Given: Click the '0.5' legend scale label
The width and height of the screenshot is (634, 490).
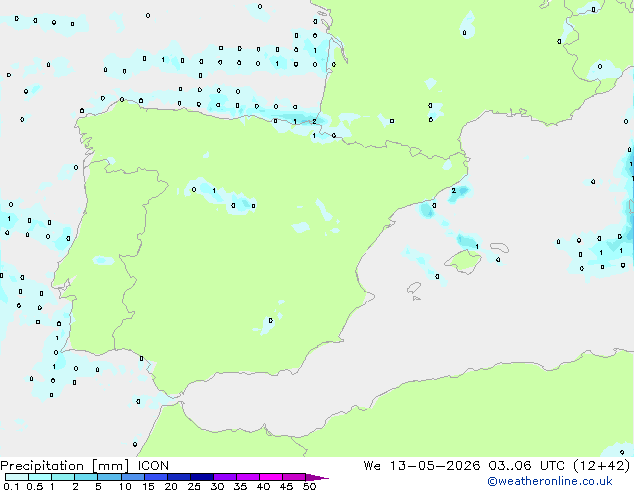Looking at the screenshot, I should (34, 486).
